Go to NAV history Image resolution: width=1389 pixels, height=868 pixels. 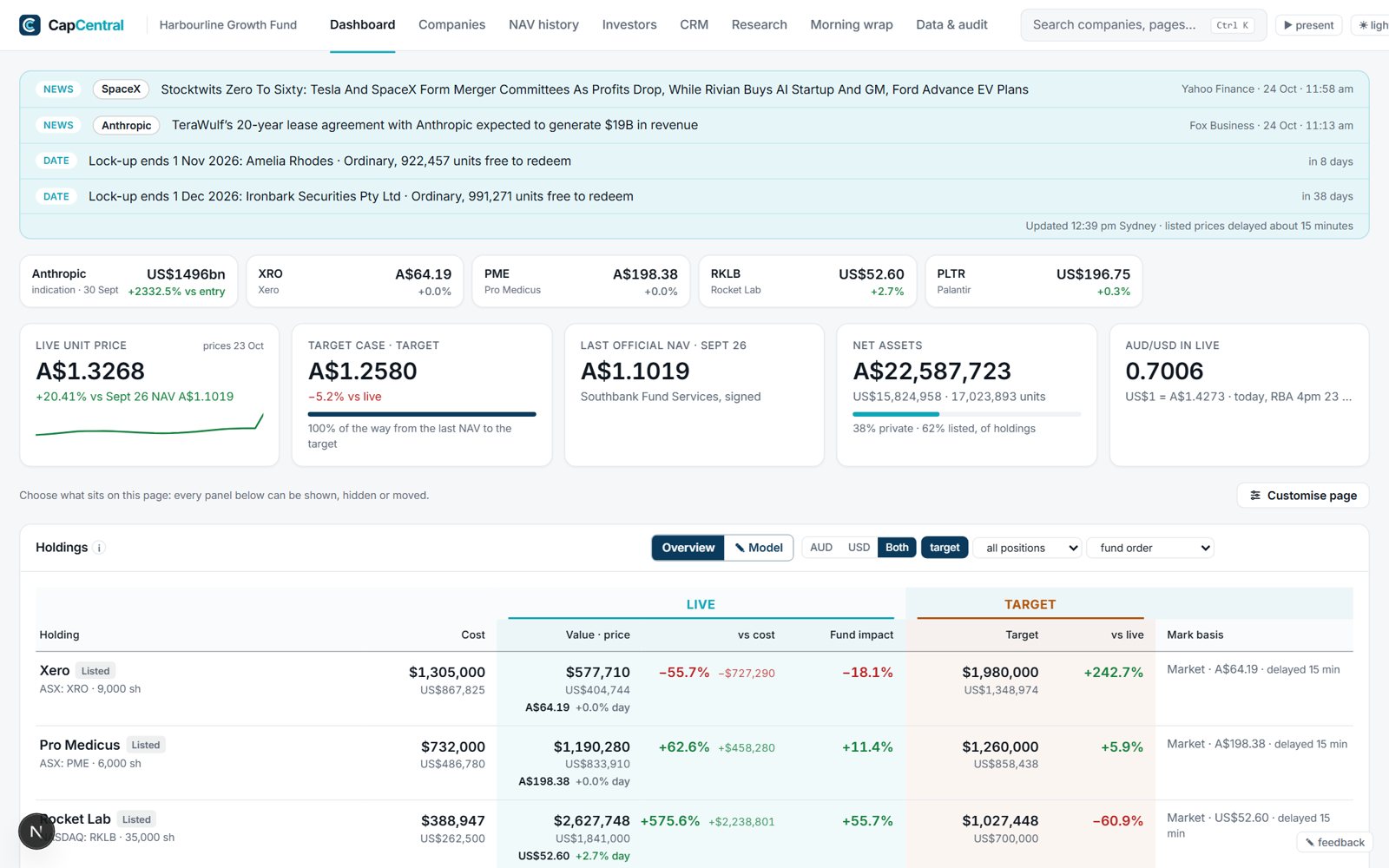(x=543, y=25)
